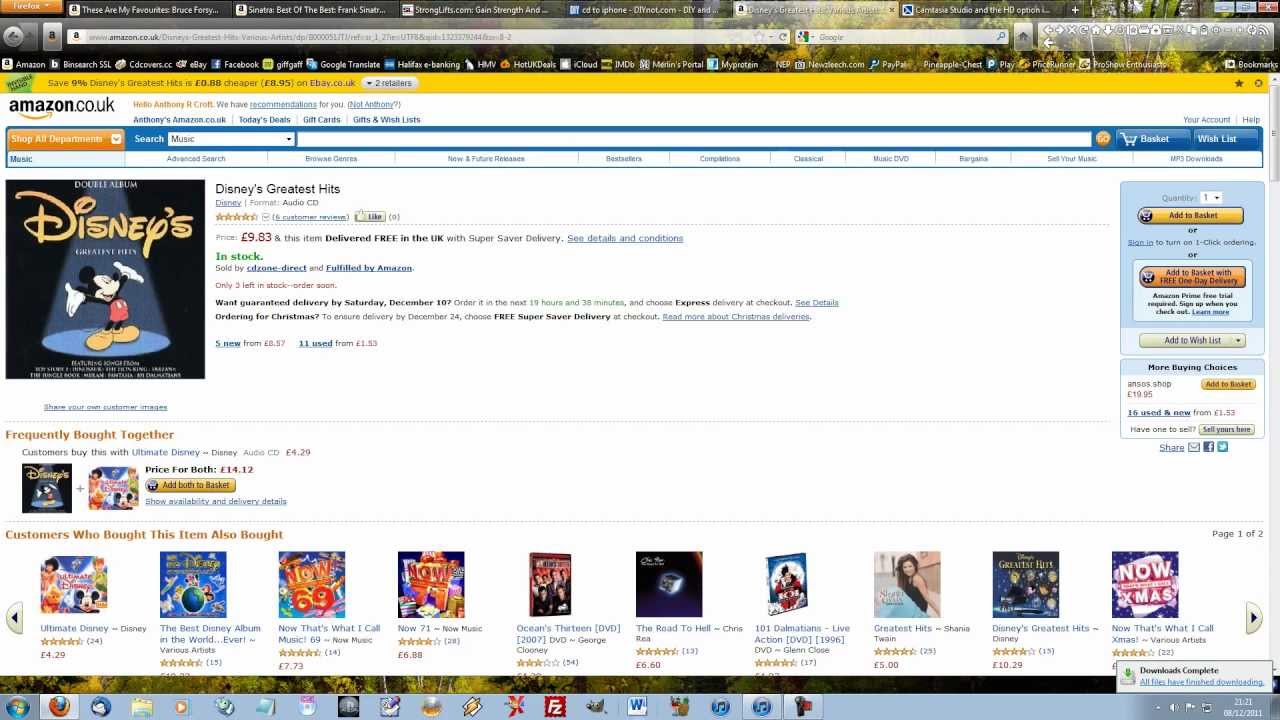The image size is (1280, 720).
Task: Go to next recommendations page arrow
Action: [1253, 618]
